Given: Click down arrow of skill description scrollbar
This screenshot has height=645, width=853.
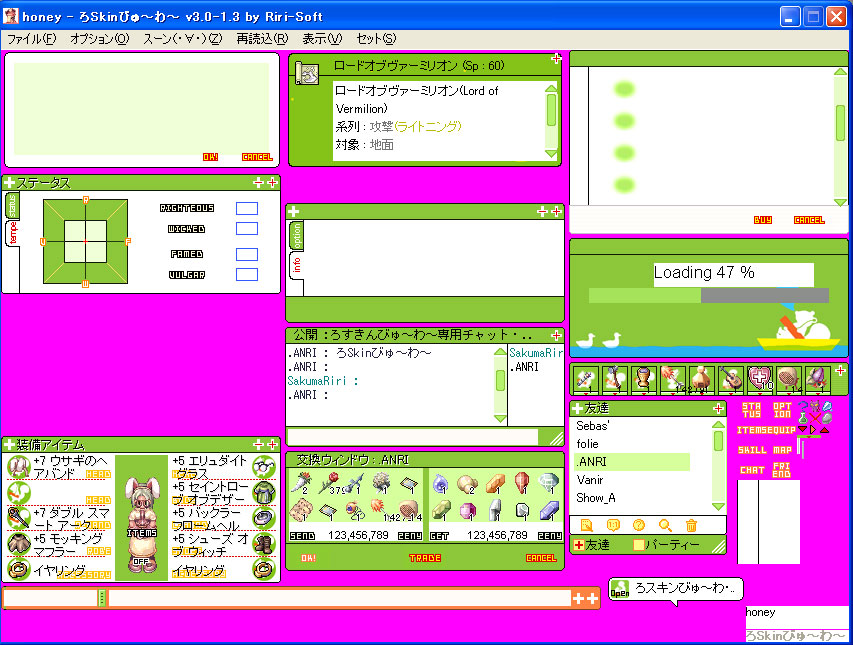Looking at the screenshot, I should pos(551,154).
